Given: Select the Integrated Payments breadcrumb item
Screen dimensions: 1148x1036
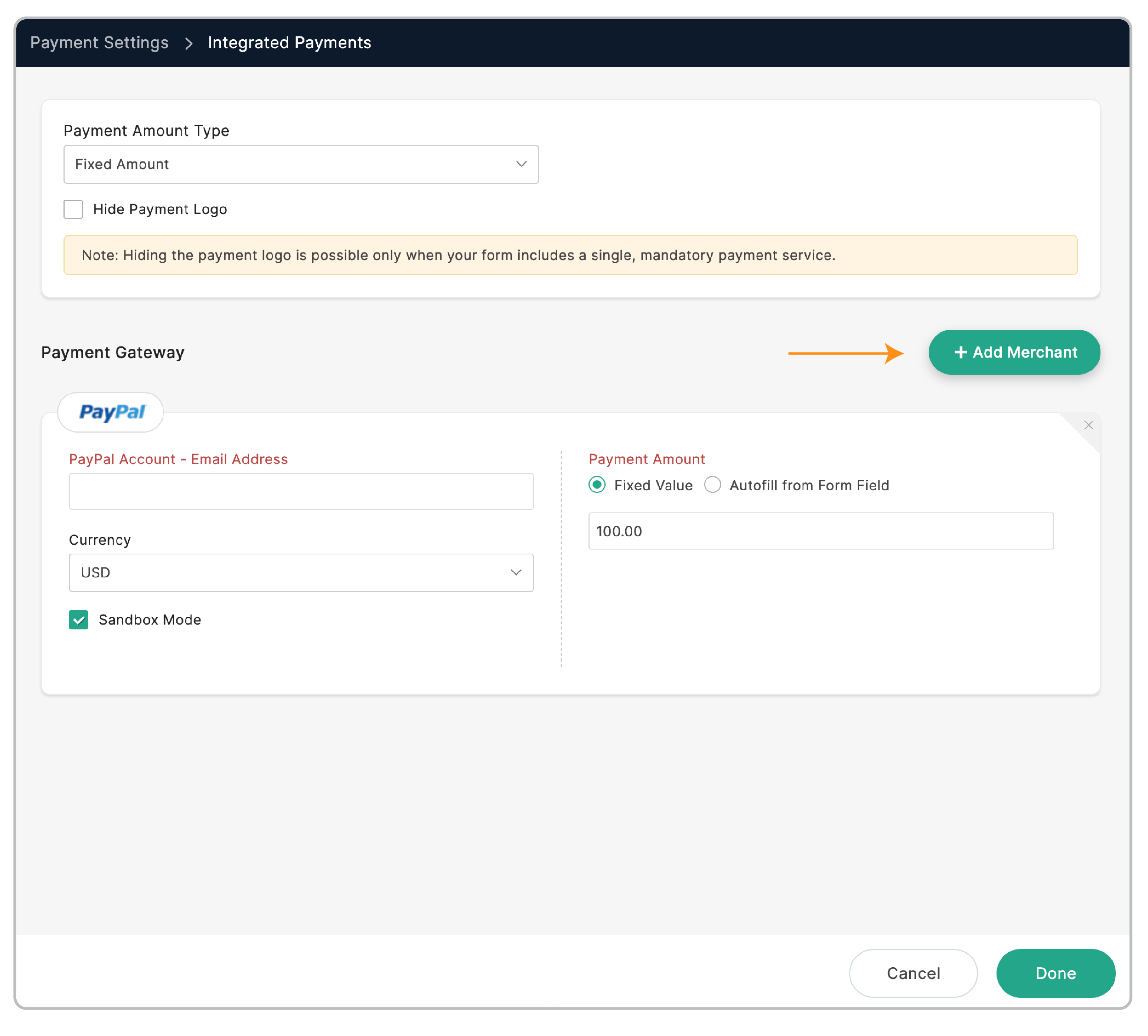Looking at the screenshot, I should pos(290,43).
